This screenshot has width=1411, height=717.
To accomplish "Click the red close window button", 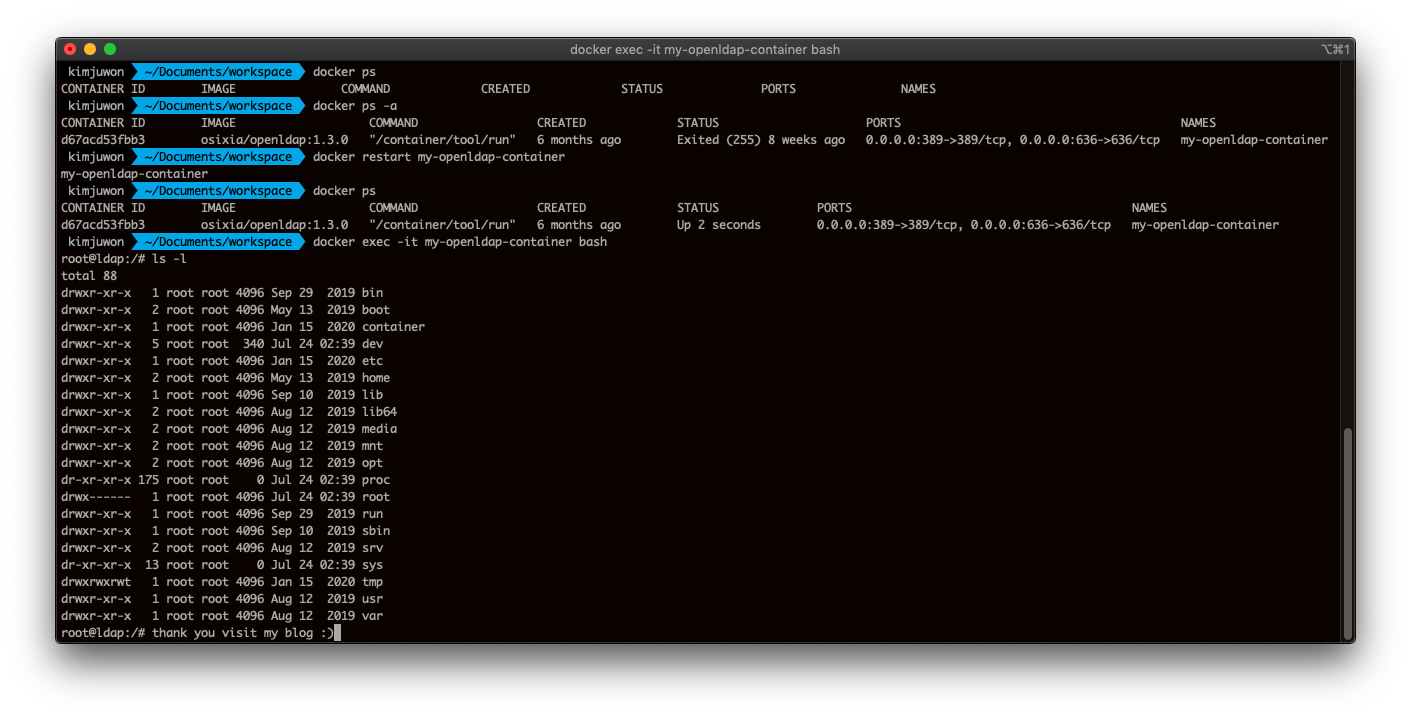I will 70,49.
